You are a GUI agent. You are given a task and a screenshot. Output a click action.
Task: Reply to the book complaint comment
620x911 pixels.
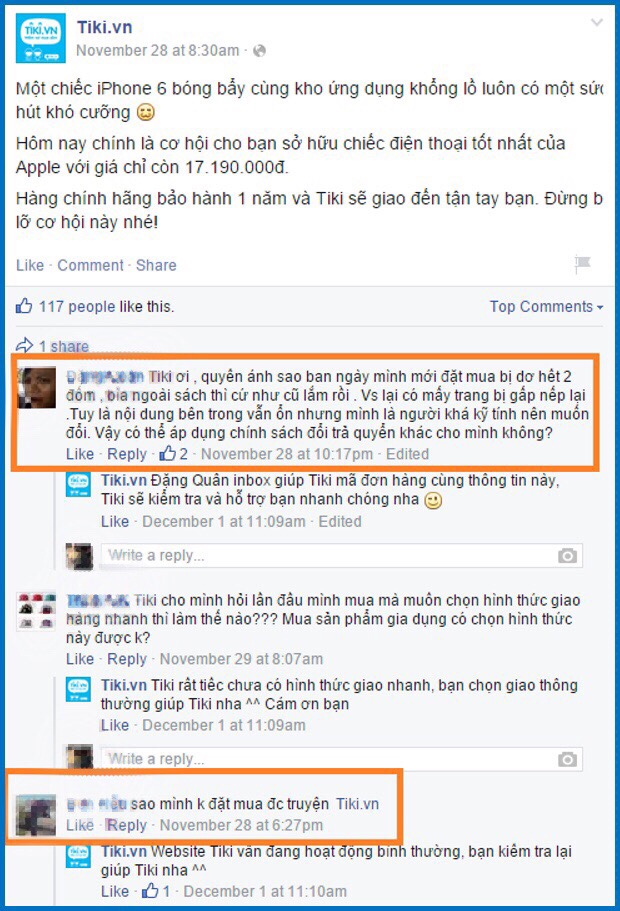[x=127, y=454]
